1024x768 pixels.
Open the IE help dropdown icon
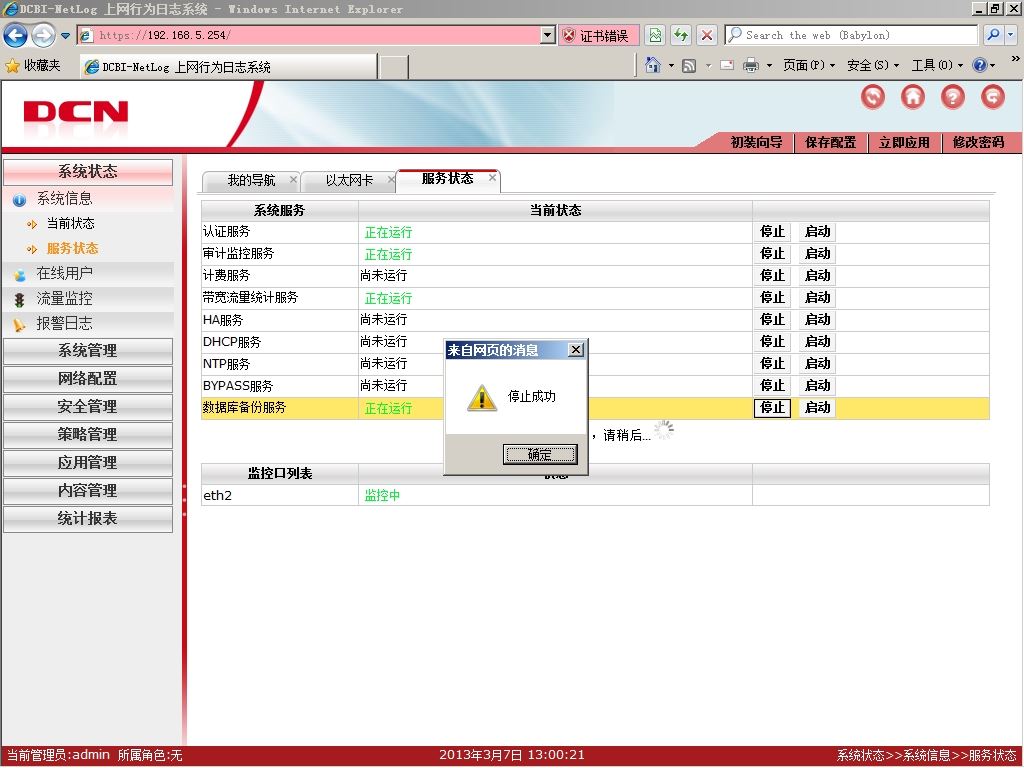[x=984, y=65]
